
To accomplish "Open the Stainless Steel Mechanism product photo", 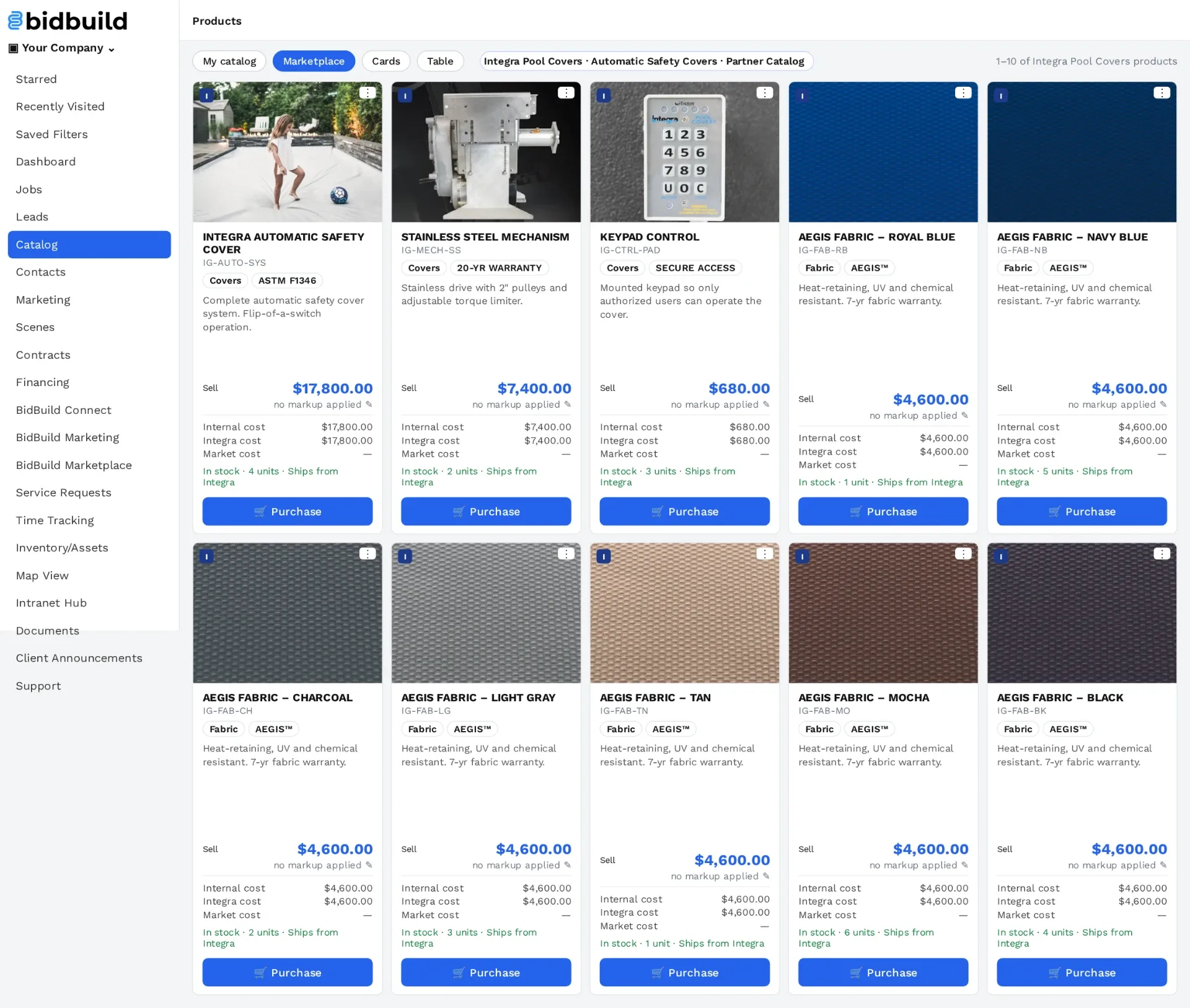I will tap(486, 152).
